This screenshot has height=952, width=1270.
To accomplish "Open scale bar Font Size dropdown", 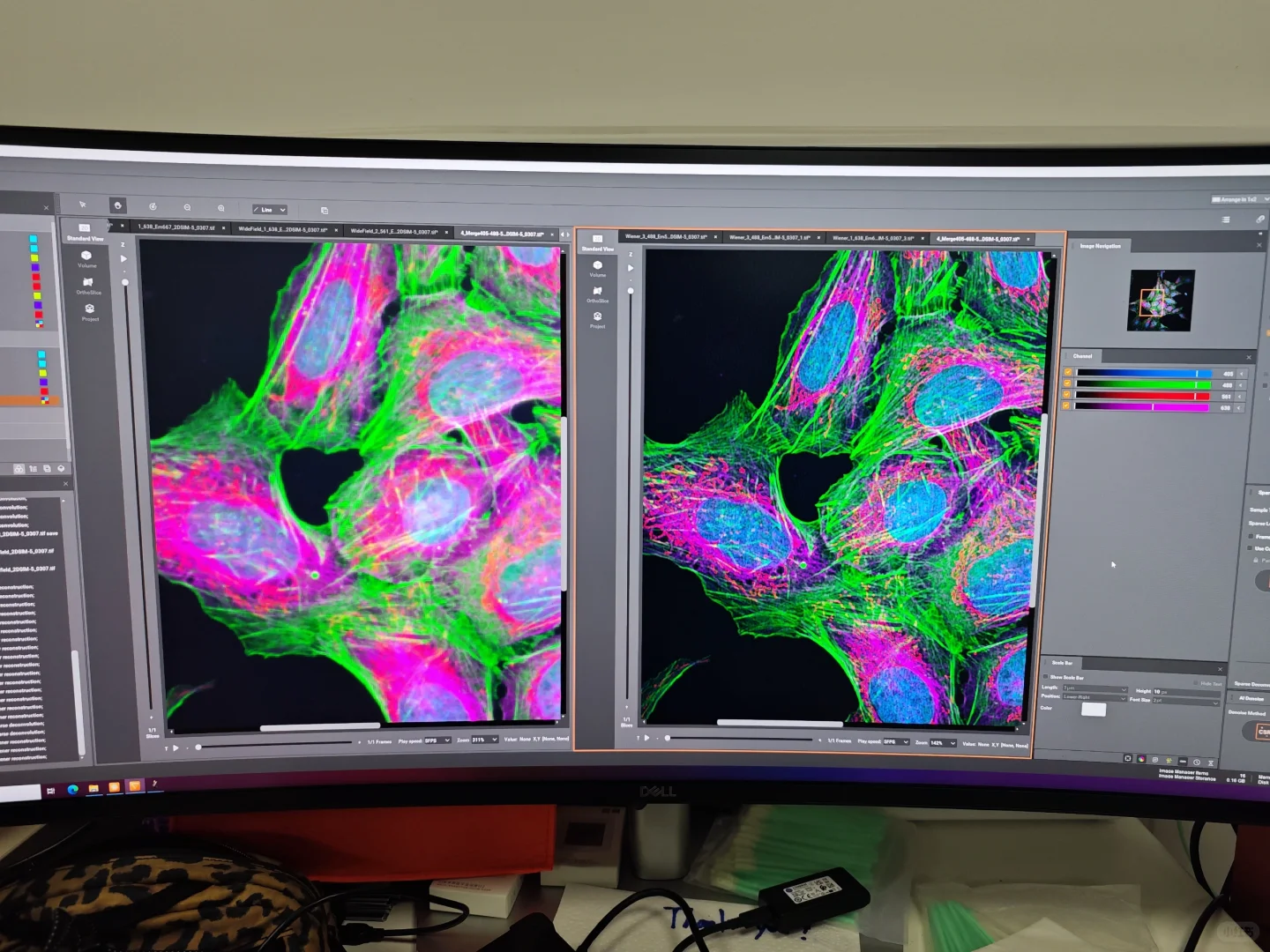I will [1185, 701].
